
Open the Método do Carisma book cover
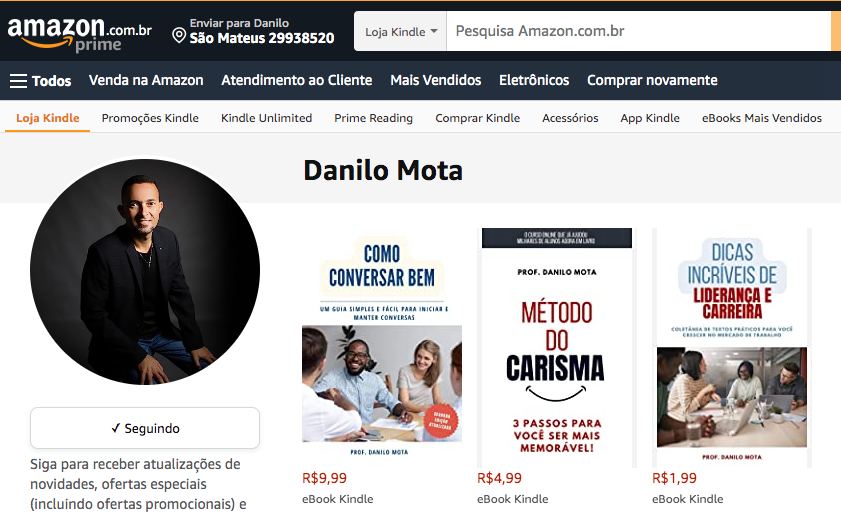[x=557, y=348]
